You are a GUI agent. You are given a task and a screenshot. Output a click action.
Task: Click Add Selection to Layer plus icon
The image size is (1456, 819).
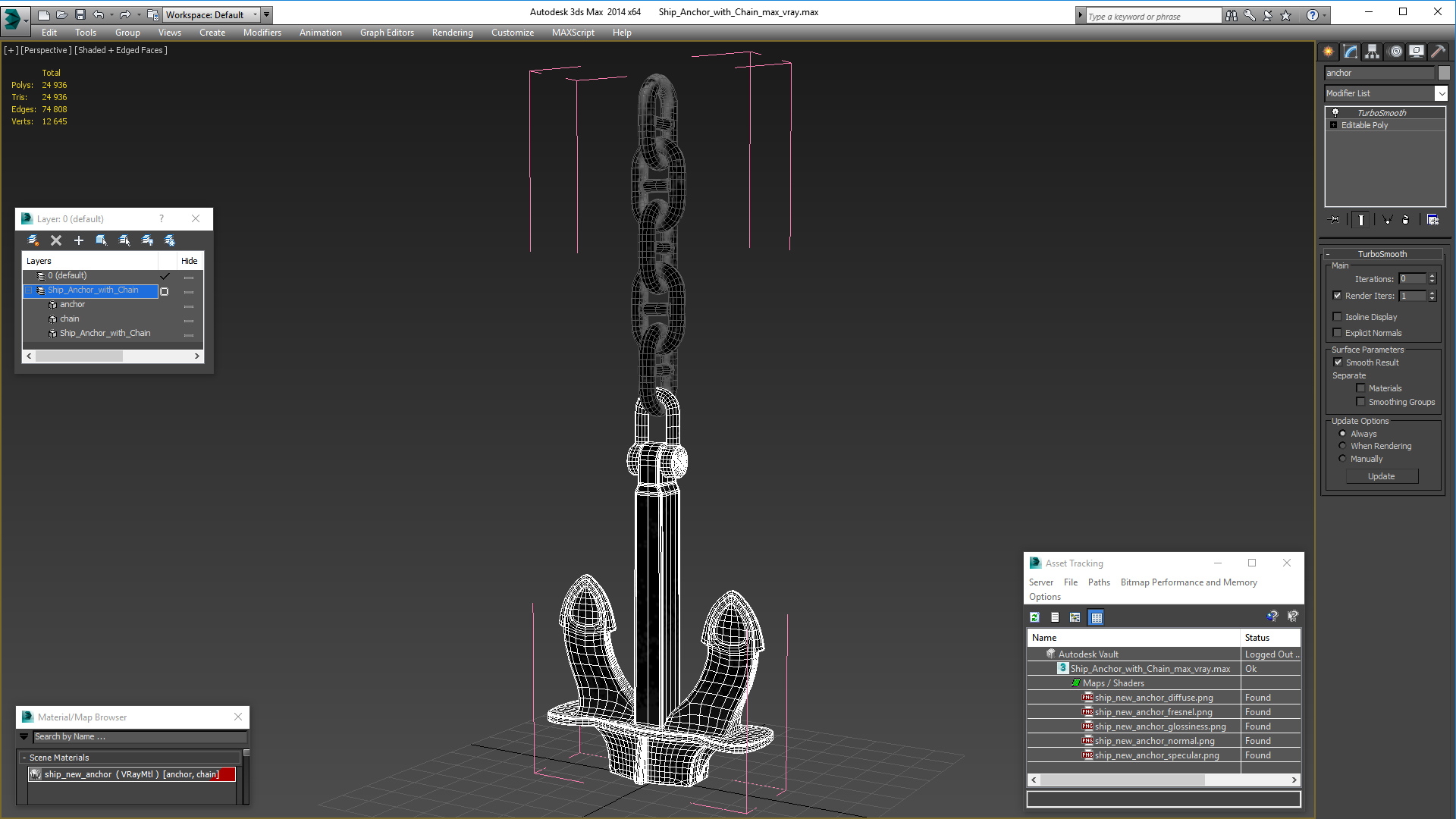click(79, 240)
